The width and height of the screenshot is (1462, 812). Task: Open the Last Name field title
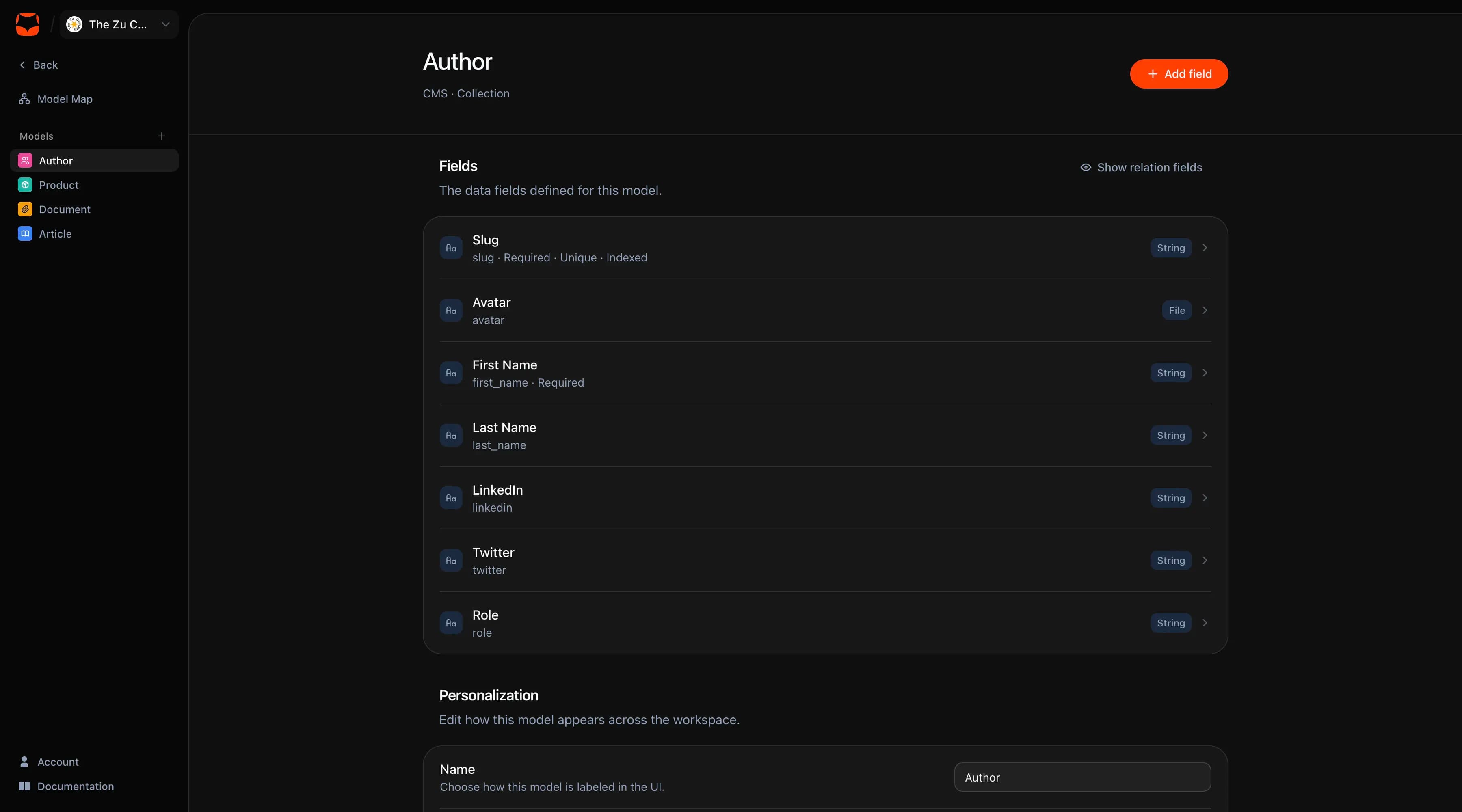(x=504, y=427)
